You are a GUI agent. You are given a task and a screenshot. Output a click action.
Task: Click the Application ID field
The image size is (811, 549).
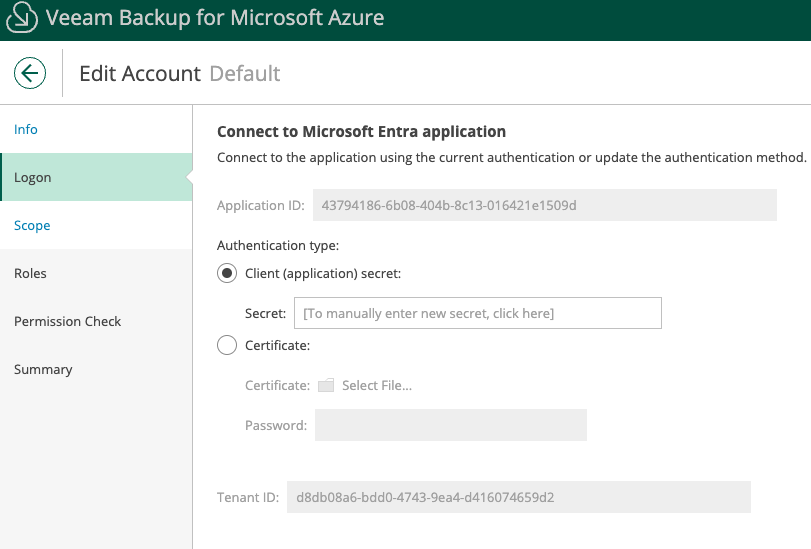(544, 205)
